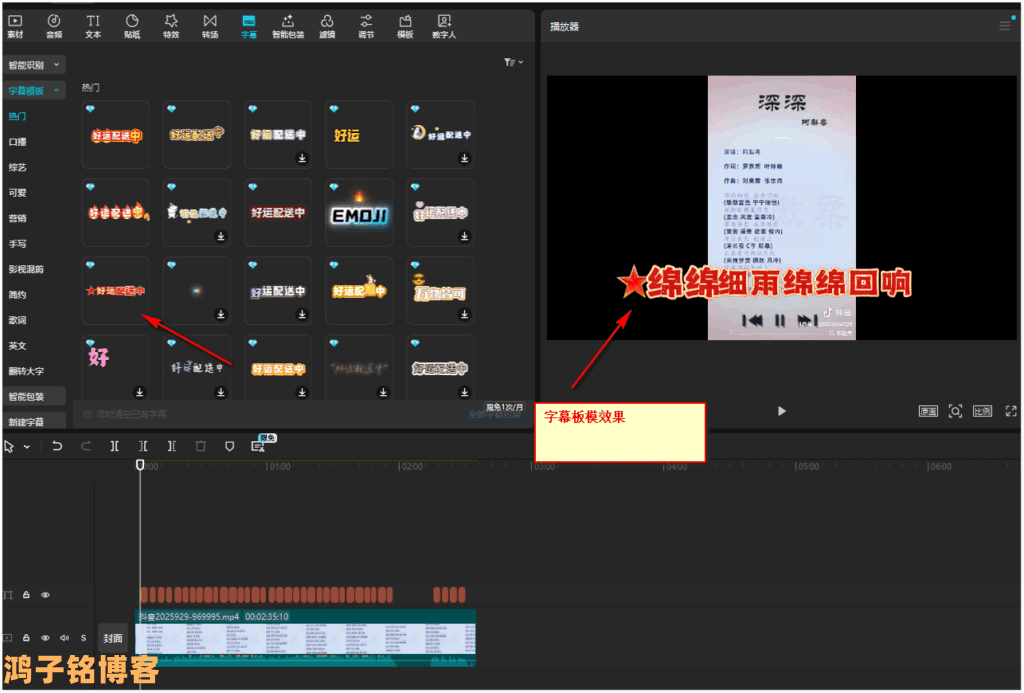Expand the 智能识别 dropdown
The height and width of the screenshot is (693, 1024).
[x=34, y=64]
